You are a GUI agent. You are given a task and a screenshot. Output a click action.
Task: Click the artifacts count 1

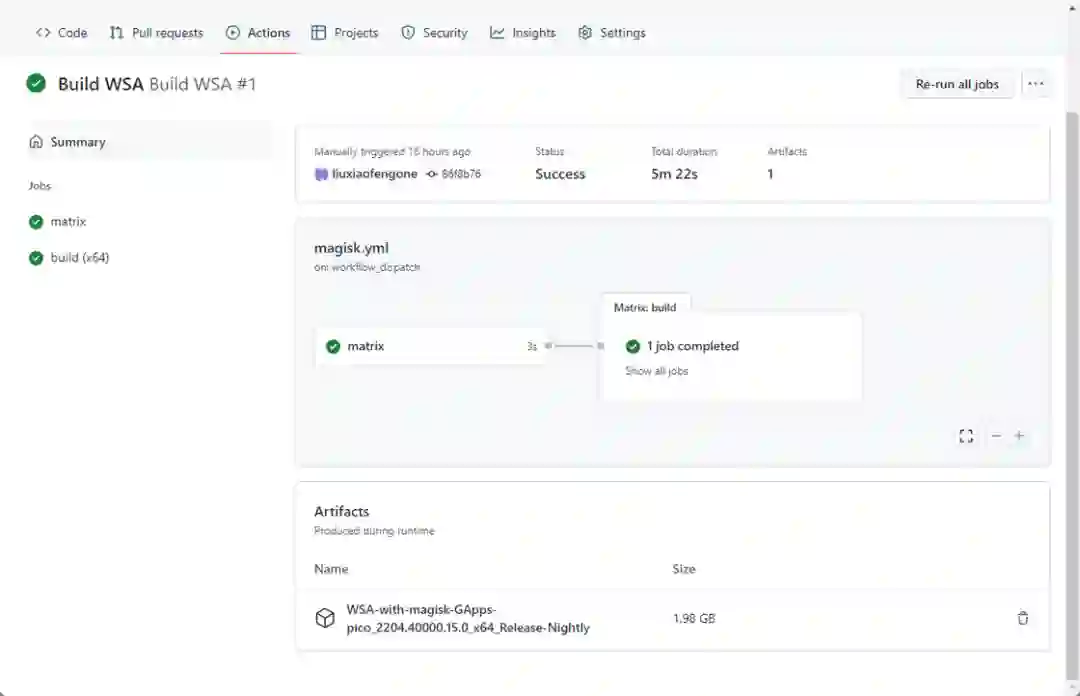click(770, 174)
